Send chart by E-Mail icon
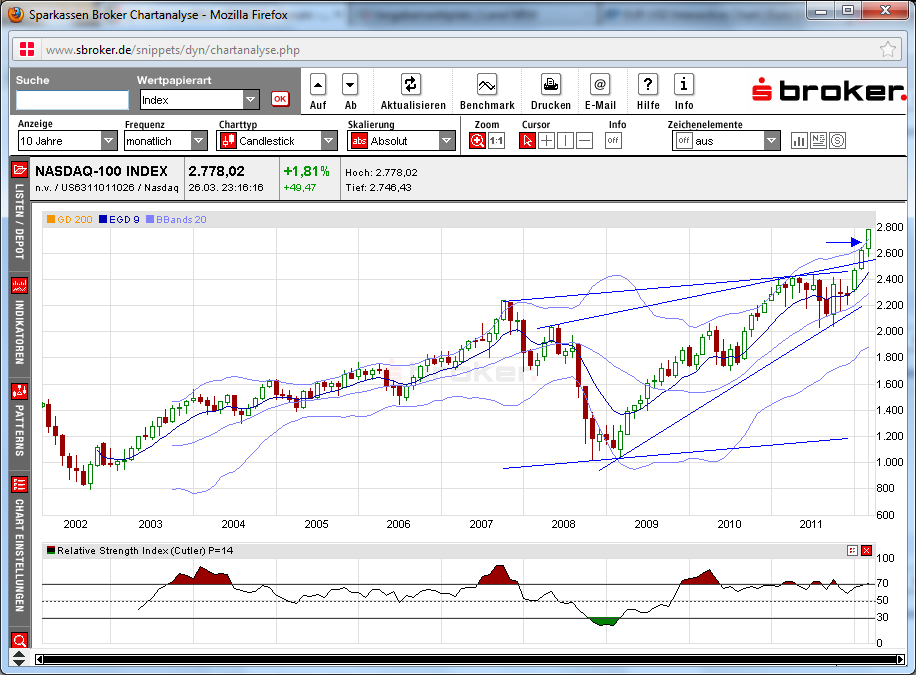This screenshot has width=916, height=675. tap(599, 85)
